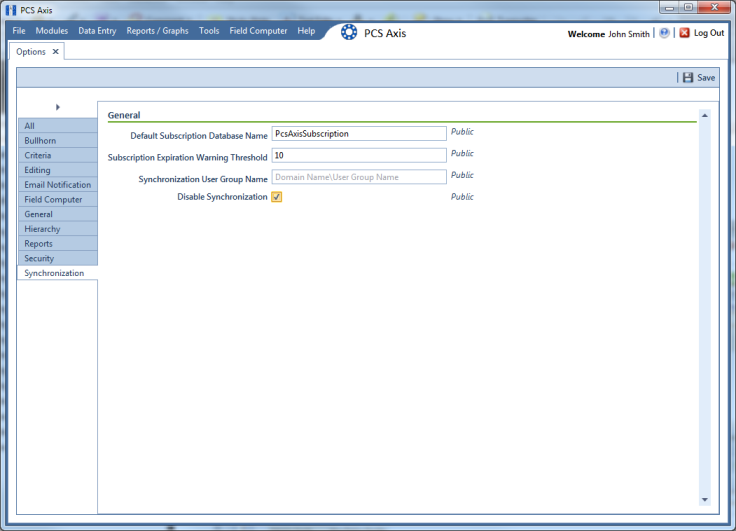Image resolution: width=736 pixels, height=531 pixels.
Task: Select the Reports category in sidebar
Action: [x=58, y=244]
